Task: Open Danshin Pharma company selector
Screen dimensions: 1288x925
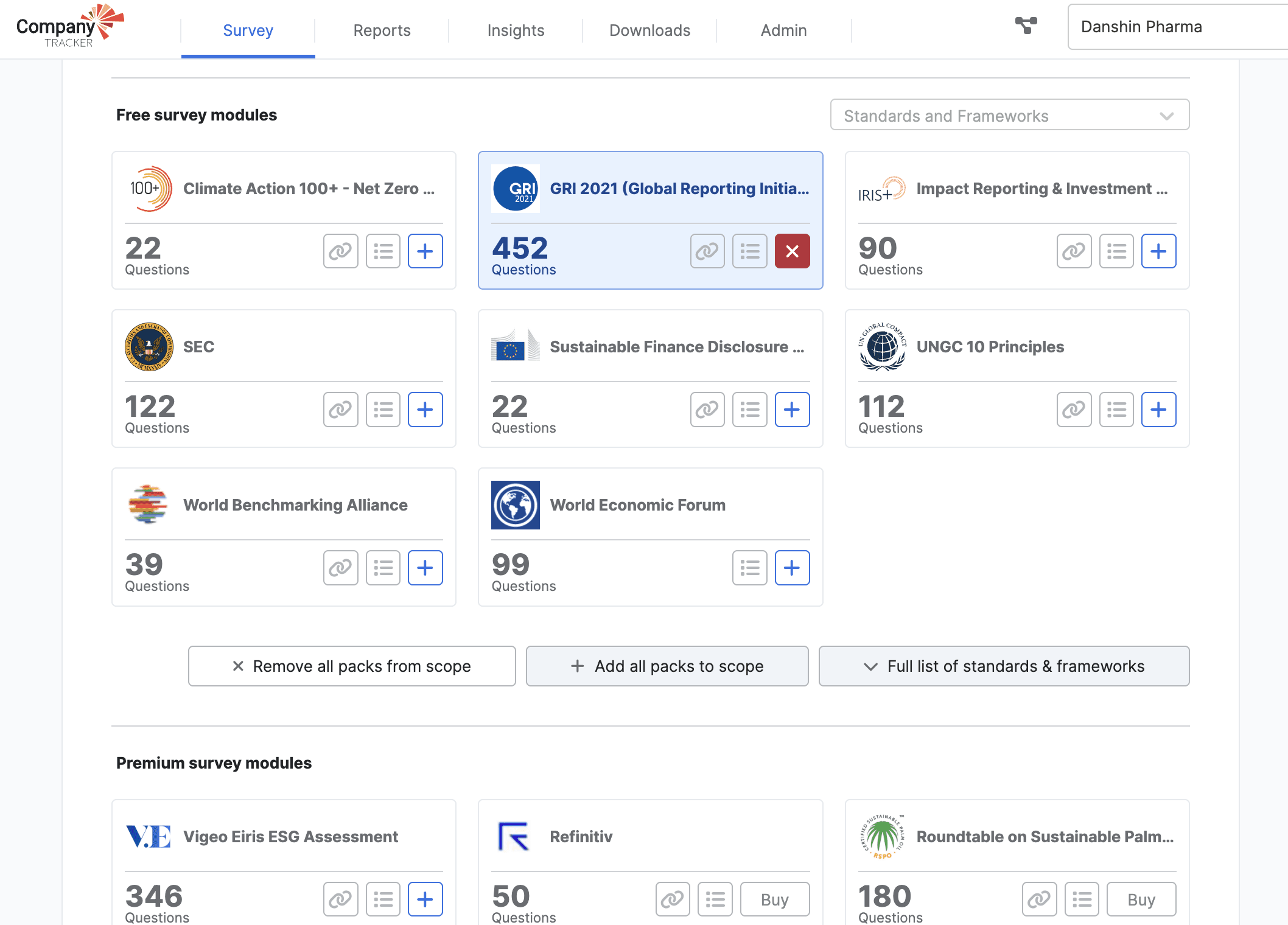Action: [x=1177, y=27]
